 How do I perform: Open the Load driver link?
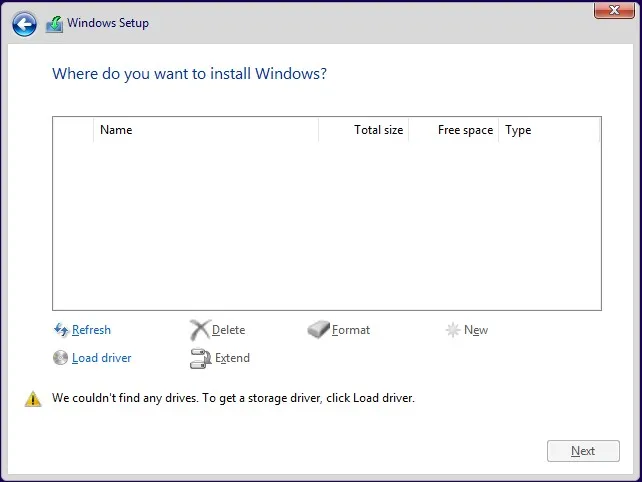coord(102,358)
